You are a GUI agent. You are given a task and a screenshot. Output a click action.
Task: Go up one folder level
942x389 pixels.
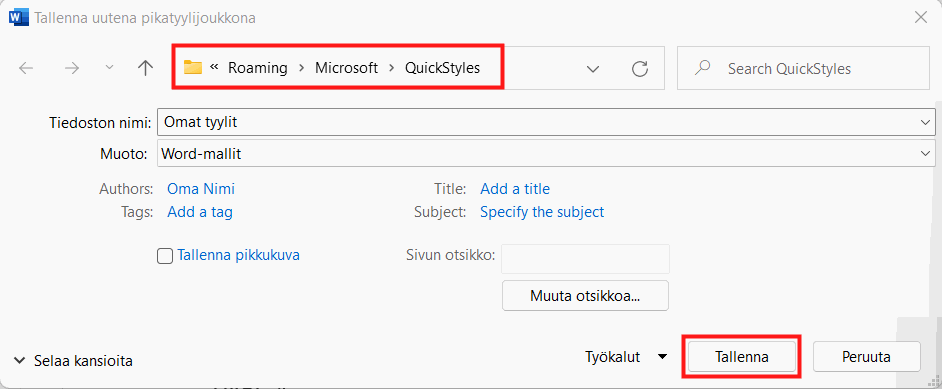point(145,68)
